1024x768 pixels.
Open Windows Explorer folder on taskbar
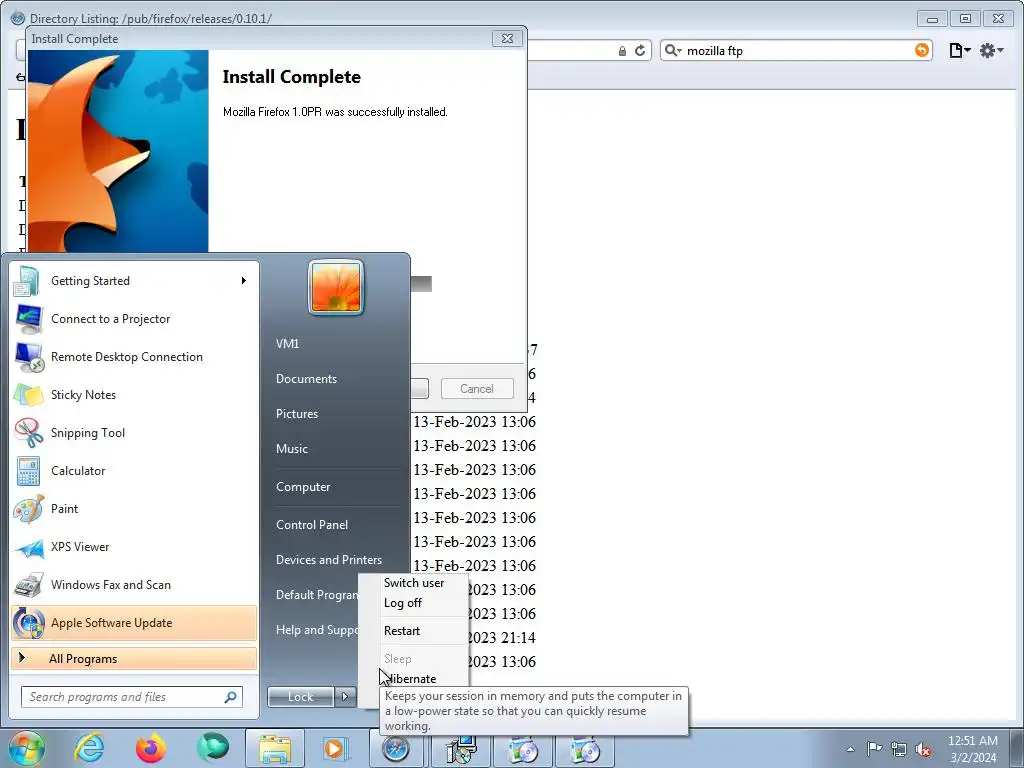[x=275, y=749]
